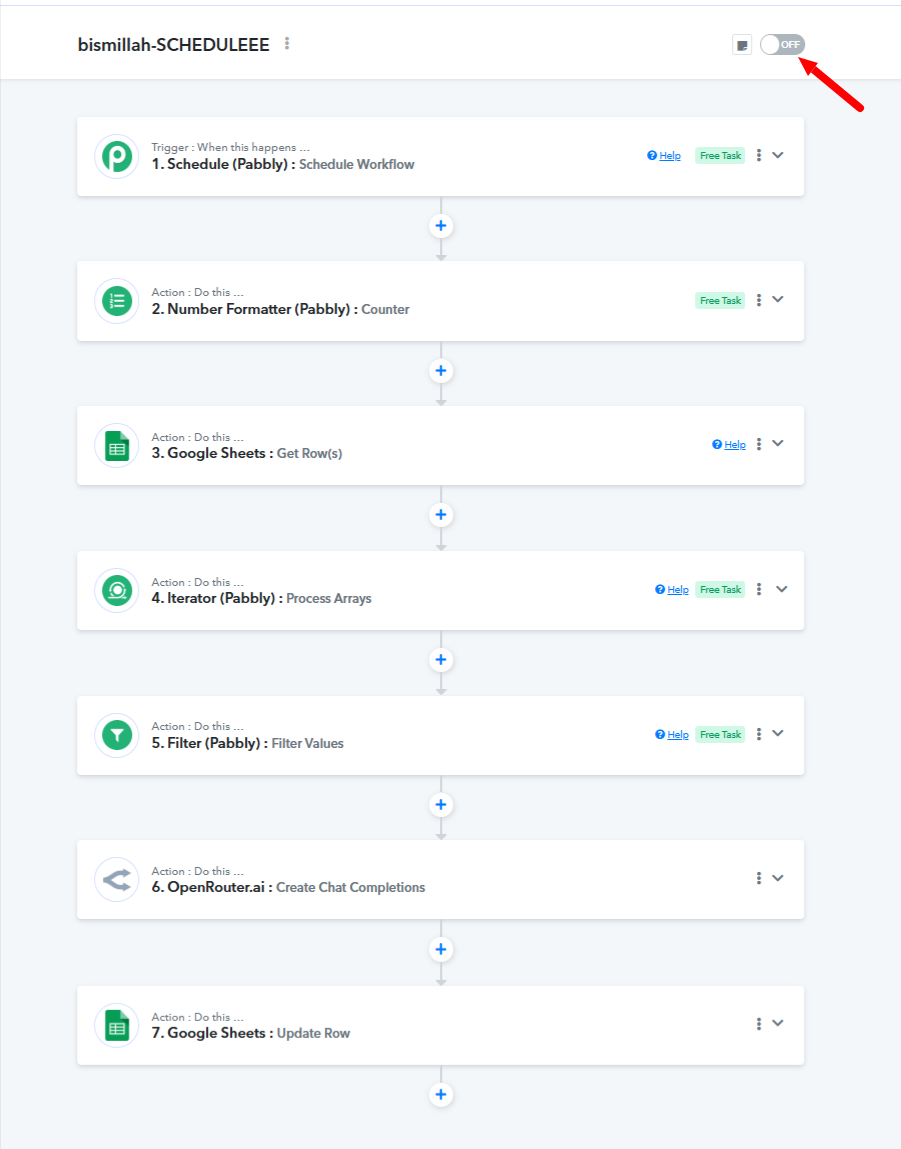The height and width of the screenshot is (1149, 901).
Task: Click Free Task badge on Schedule step
Action: [x=720, y=155]
